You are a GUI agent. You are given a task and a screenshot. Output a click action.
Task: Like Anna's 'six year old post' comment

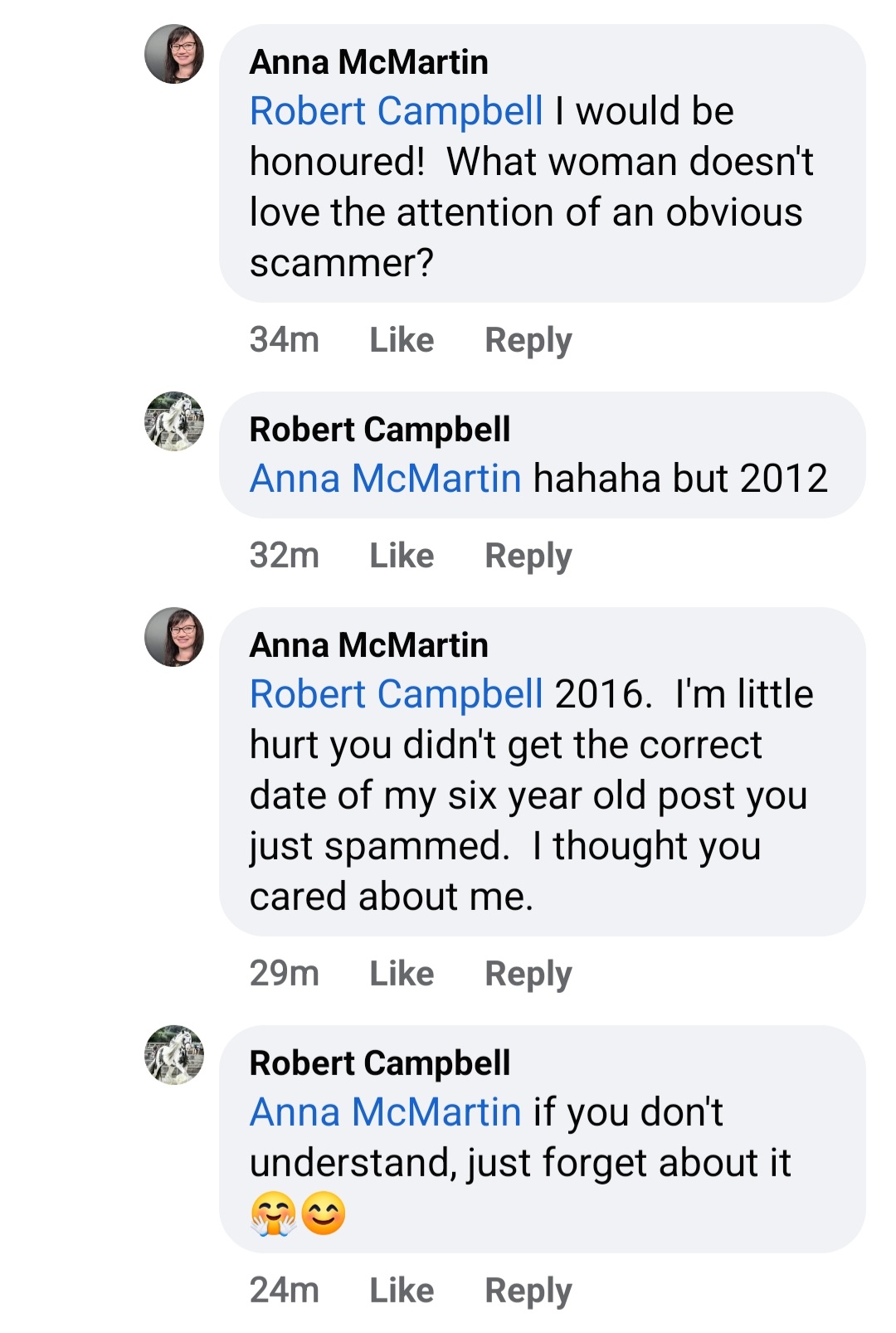pos(402,974)
